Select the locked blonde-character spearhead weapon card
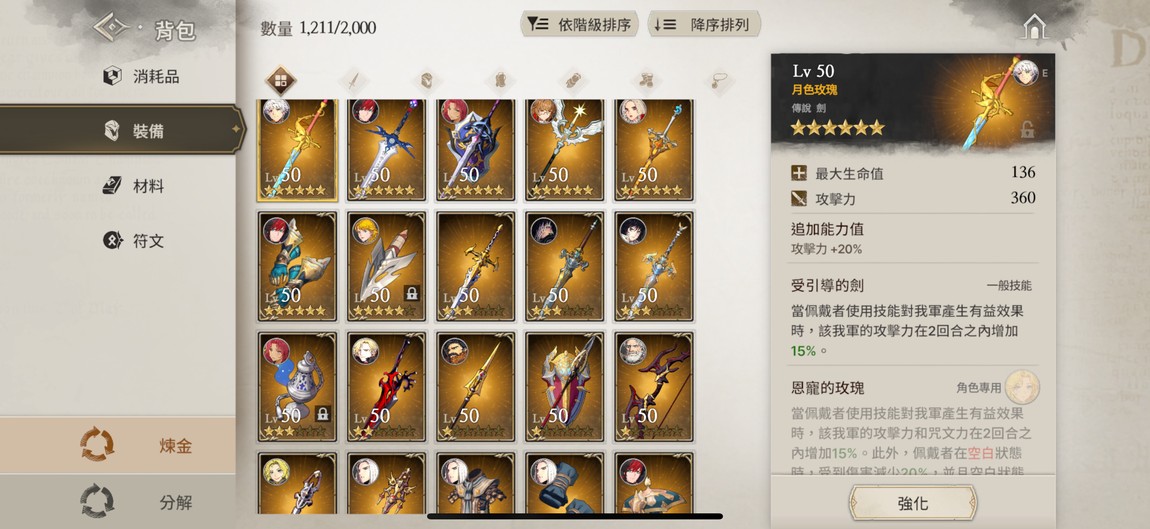This screenshot has width=1150, height=529. (x=387, y=266)
